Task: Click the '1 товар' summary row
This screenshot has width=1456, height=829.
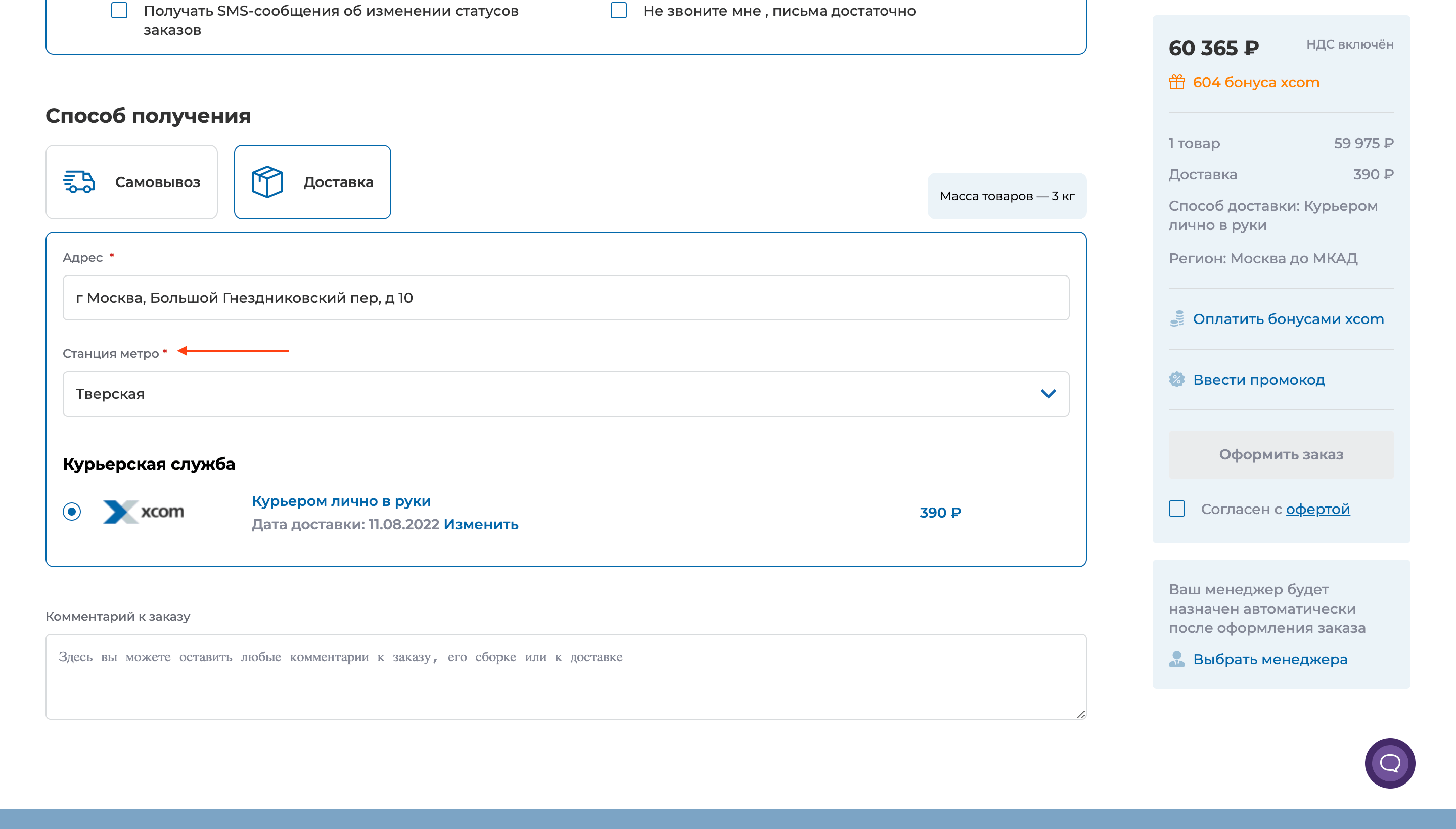Action: [x=1281, y=143]
